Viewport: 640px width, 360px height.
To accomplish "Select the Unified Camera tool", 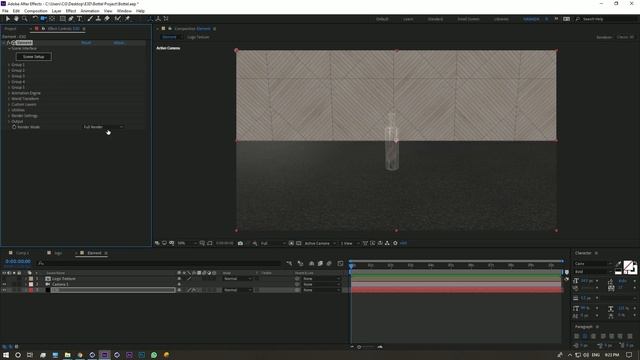I will click(x=43, y=19).
